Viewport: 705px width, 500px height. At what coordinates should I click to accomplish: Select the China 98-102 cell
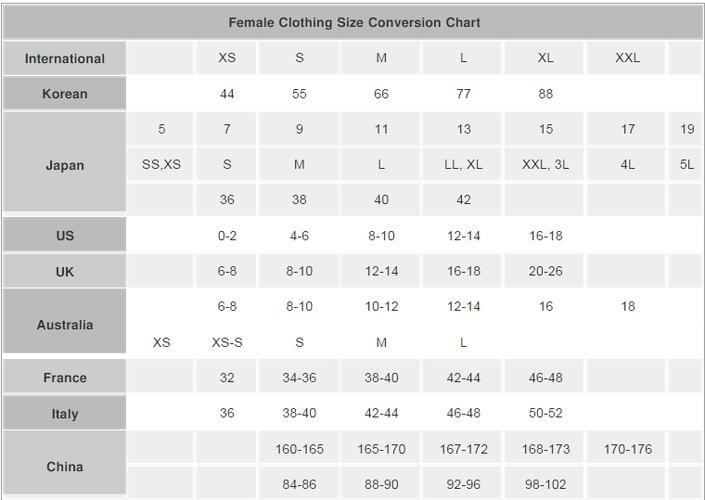click(x=545, y=484)
